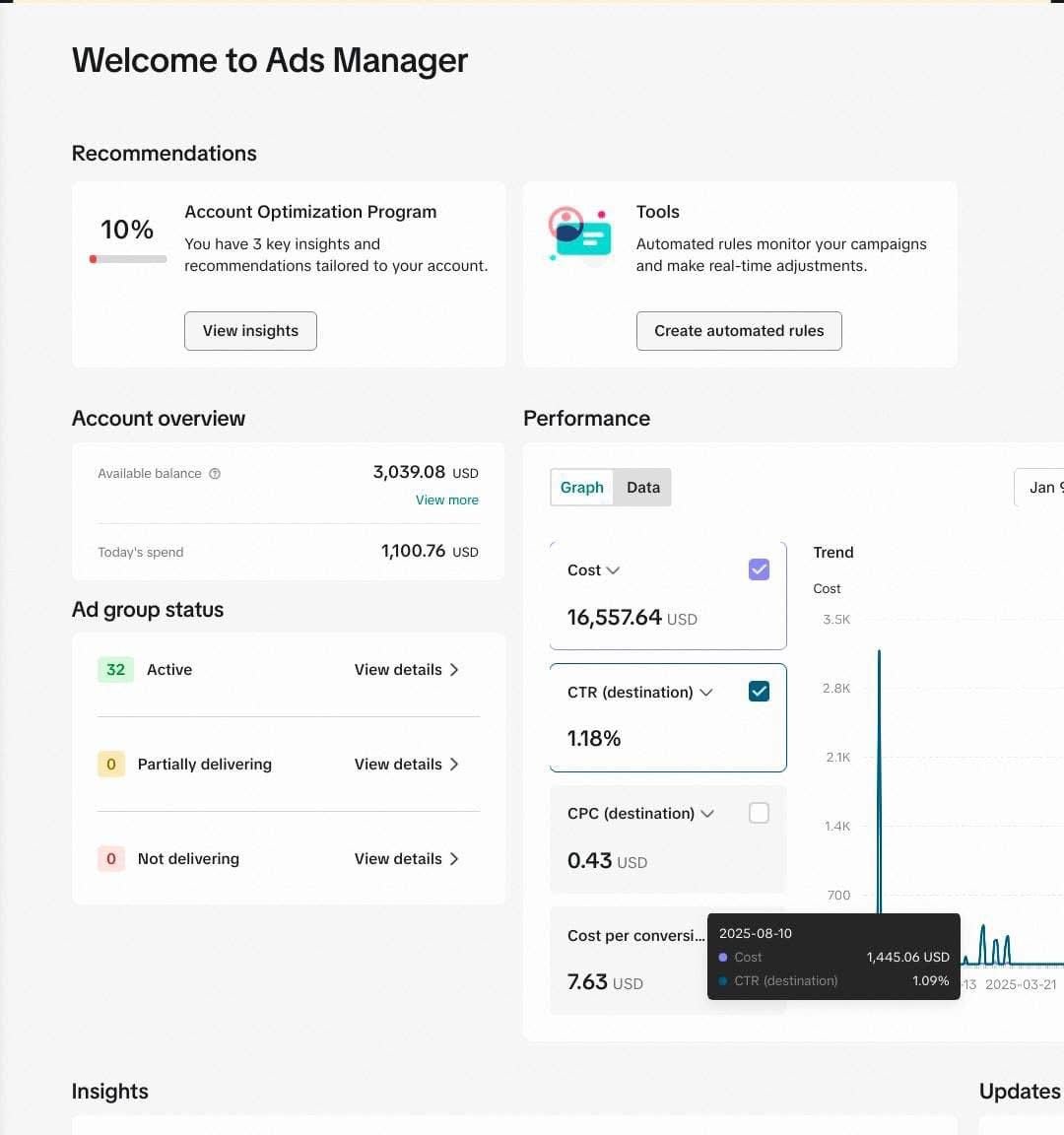Click the 10% optimization progress bar
This screenshot has height=1135, width=1064.
click(x=127, y=259)
